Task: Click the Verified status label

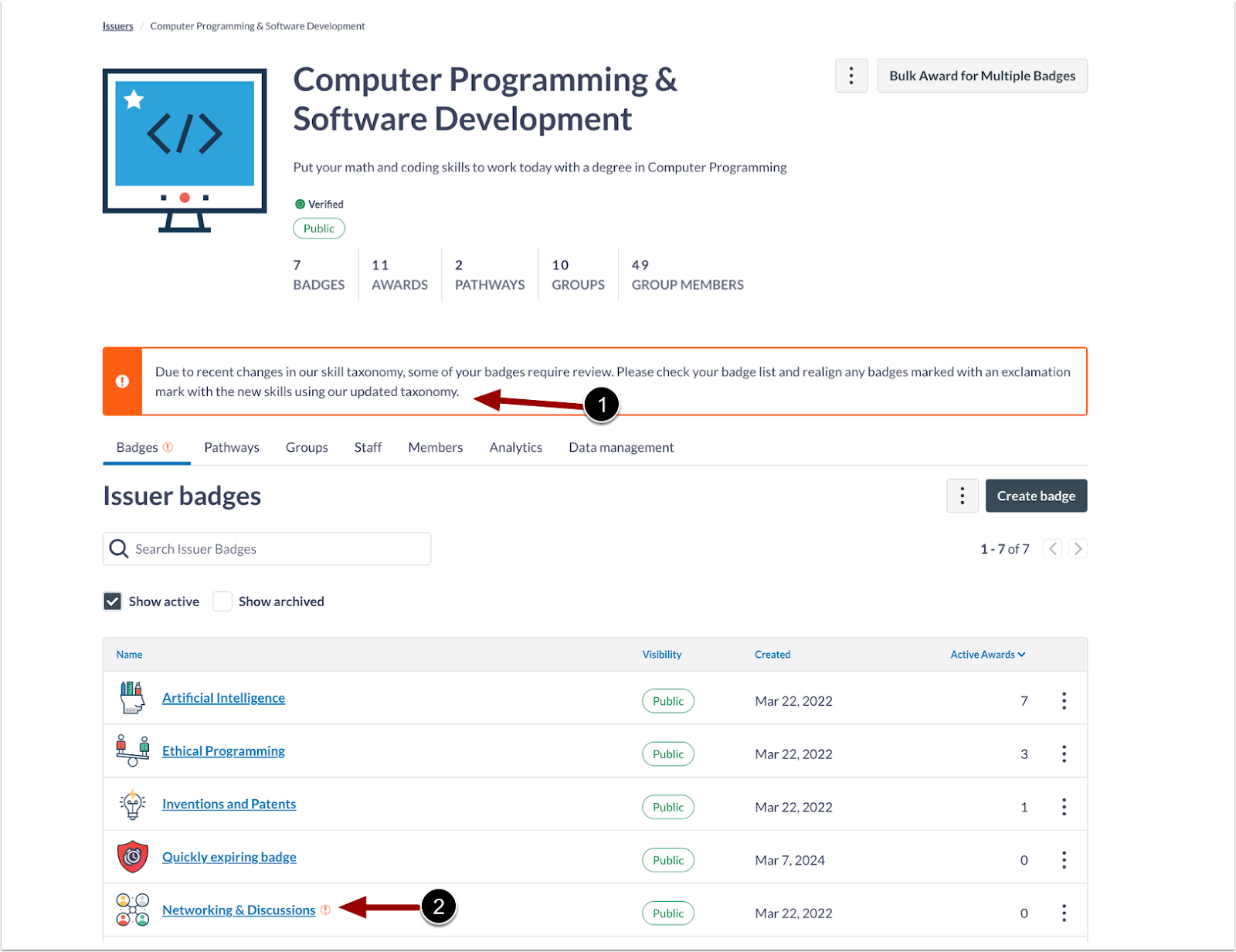Action: (326, 205)
